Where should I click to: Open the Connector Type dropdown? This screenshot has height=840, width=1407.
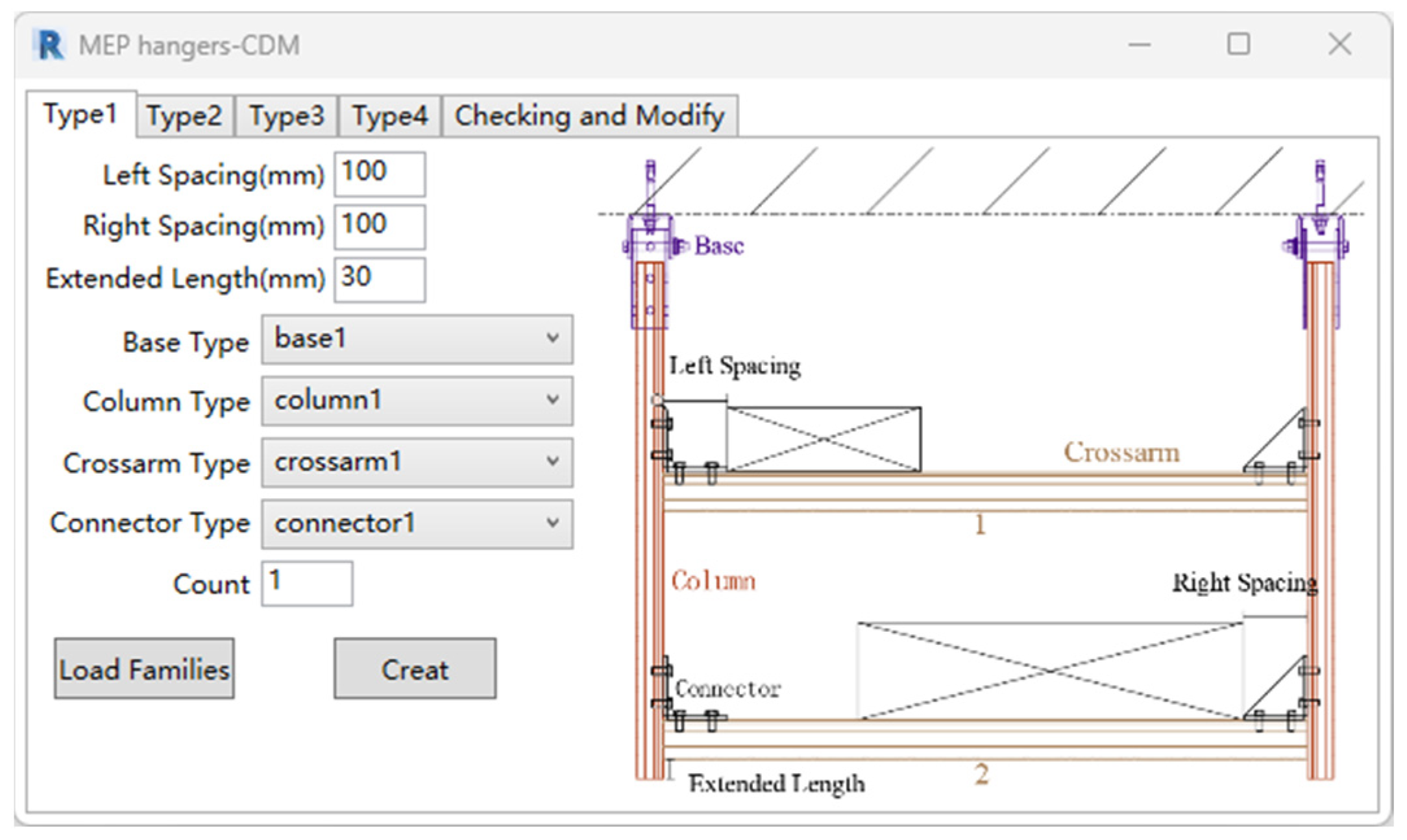point(417,523)
